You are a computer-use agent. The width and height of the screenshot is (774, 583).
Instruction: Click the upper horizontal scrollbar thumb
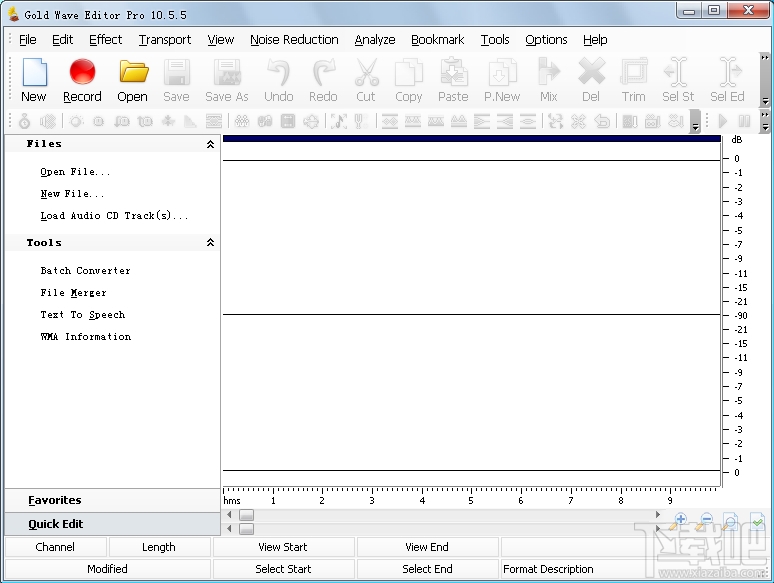click(x=246, y=515)
